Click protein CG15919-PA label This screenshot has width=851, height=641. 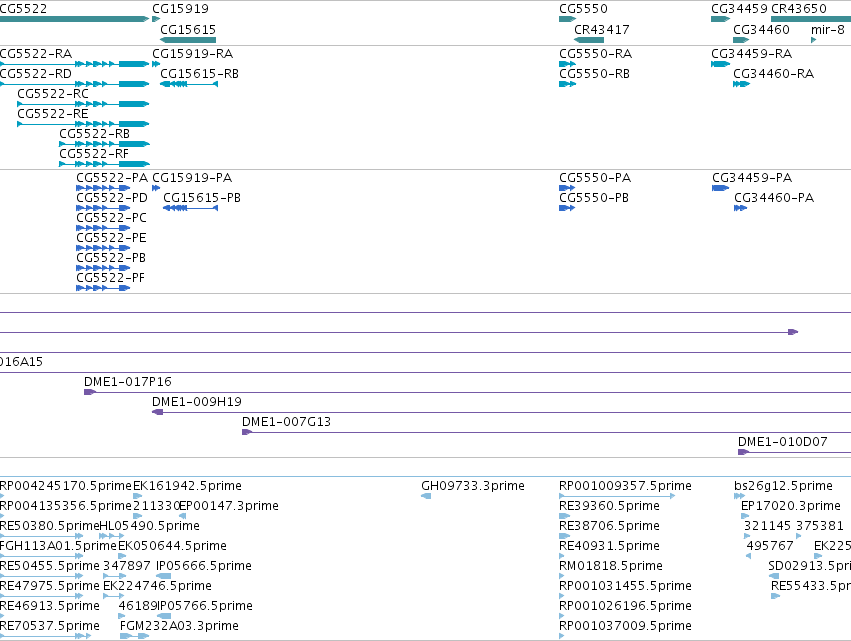click(192, 178)
